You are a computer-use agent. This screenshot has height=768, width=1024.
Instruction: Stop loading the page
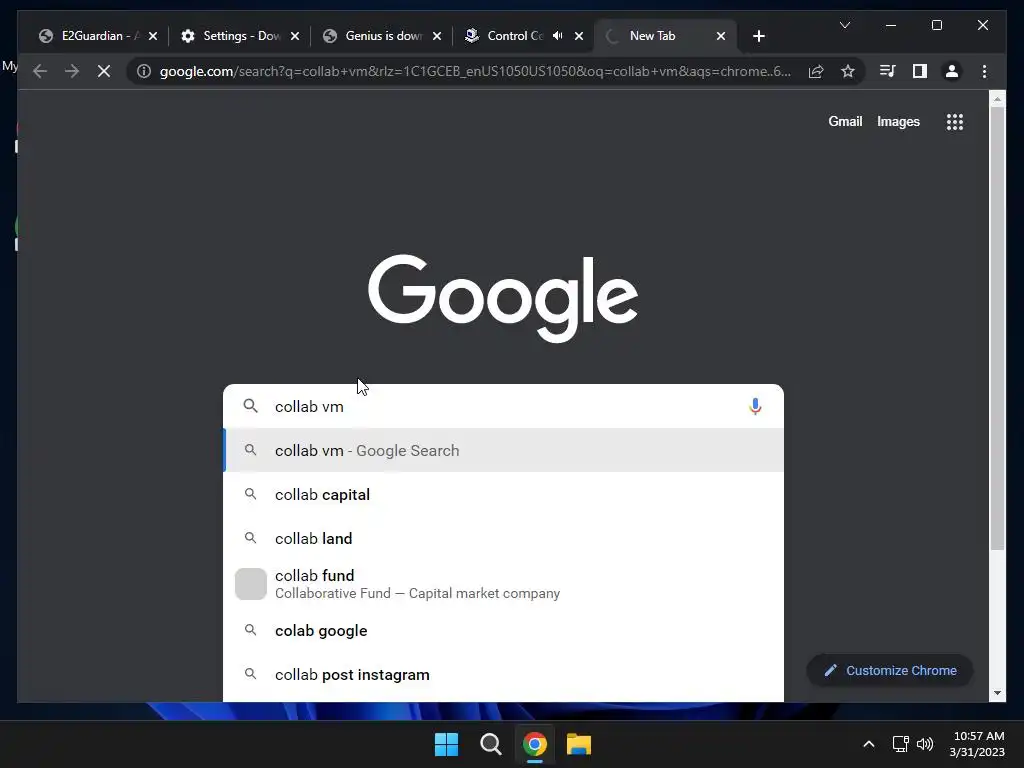[104, 71]
